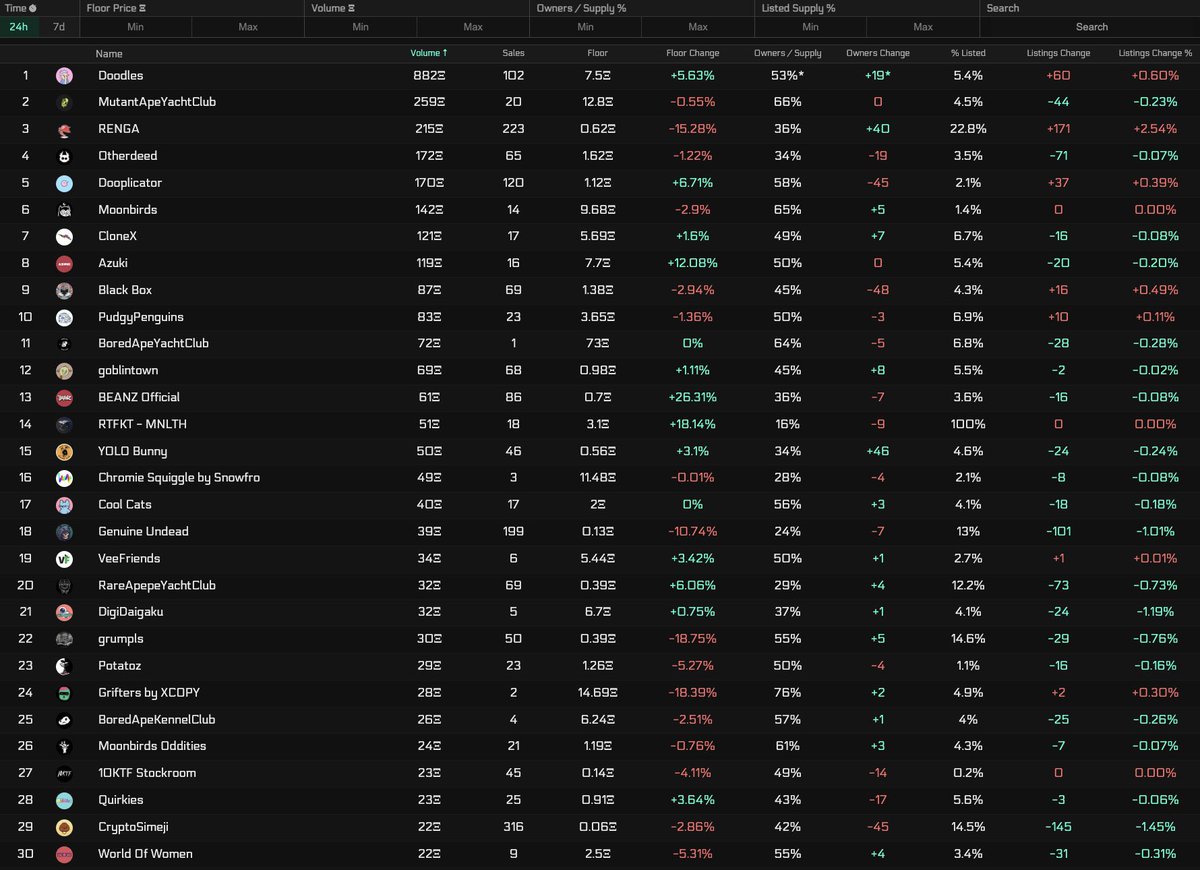
Task: Switch to the 7d time tab
Action: [x=59, y=27]
